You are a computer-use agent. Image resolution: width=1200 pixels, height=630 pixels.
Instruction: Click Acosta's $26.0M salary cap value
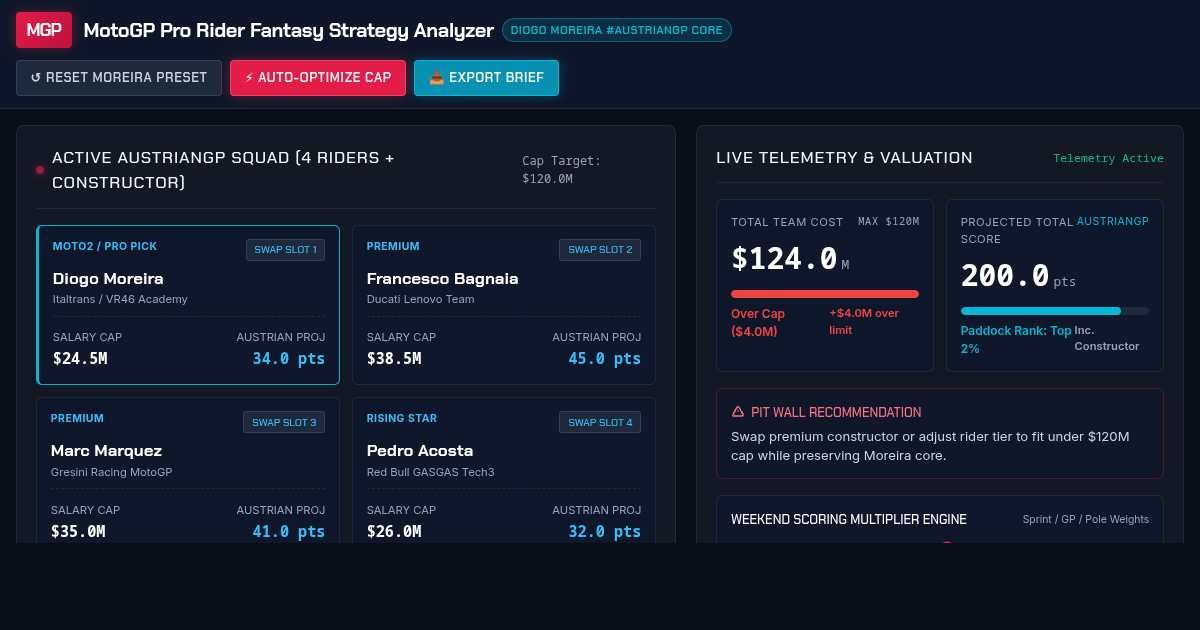click(x=394, y=531)
